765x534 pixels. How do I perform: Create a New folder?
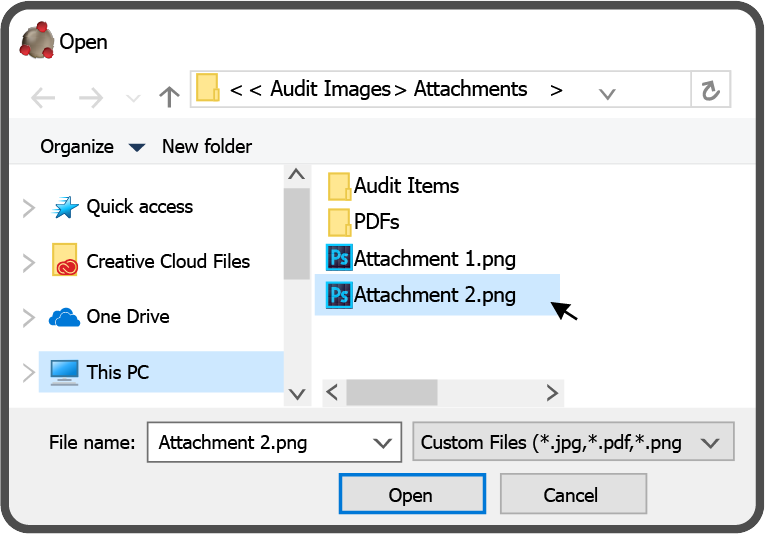pyautogui.click(x=207, y=147)
